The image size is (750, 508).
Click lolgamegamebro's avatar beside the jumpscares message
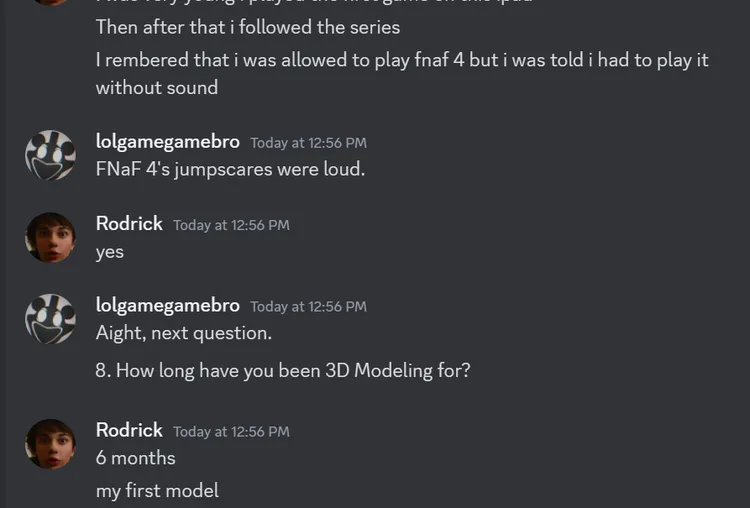(x=50, y=155)
